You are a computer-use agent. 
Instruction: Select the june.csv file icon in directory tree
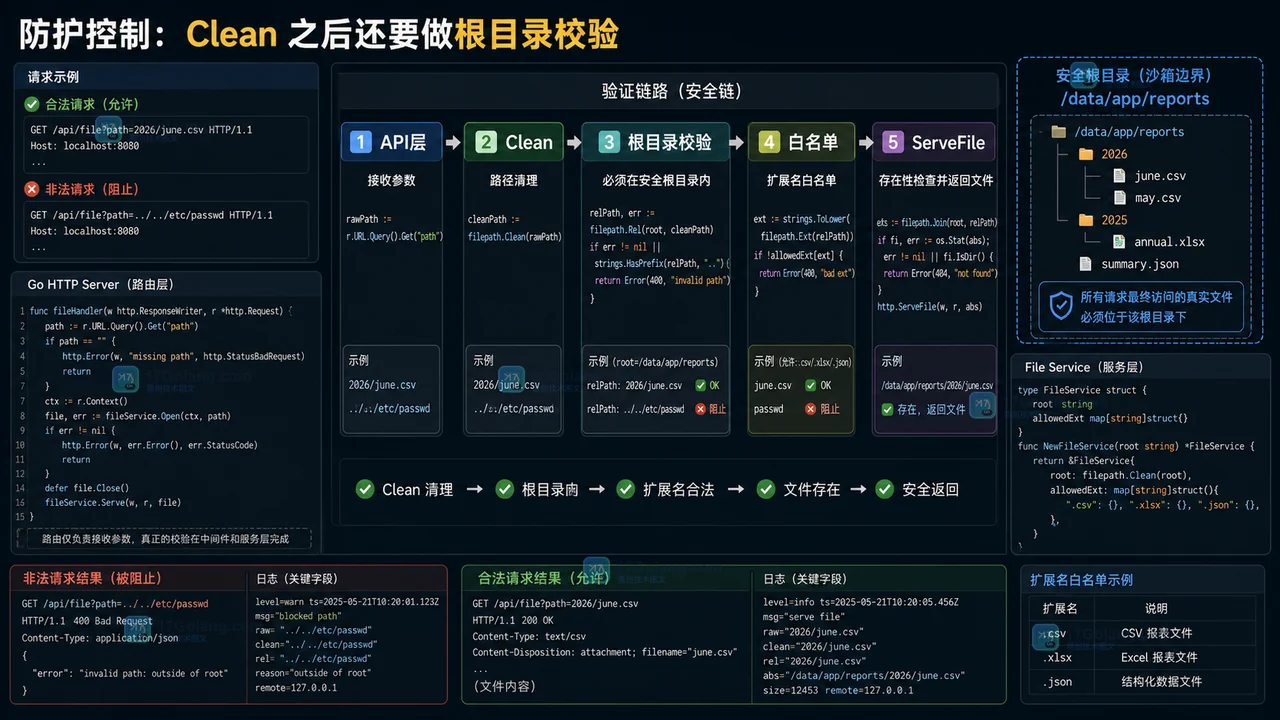(1119, 176)
